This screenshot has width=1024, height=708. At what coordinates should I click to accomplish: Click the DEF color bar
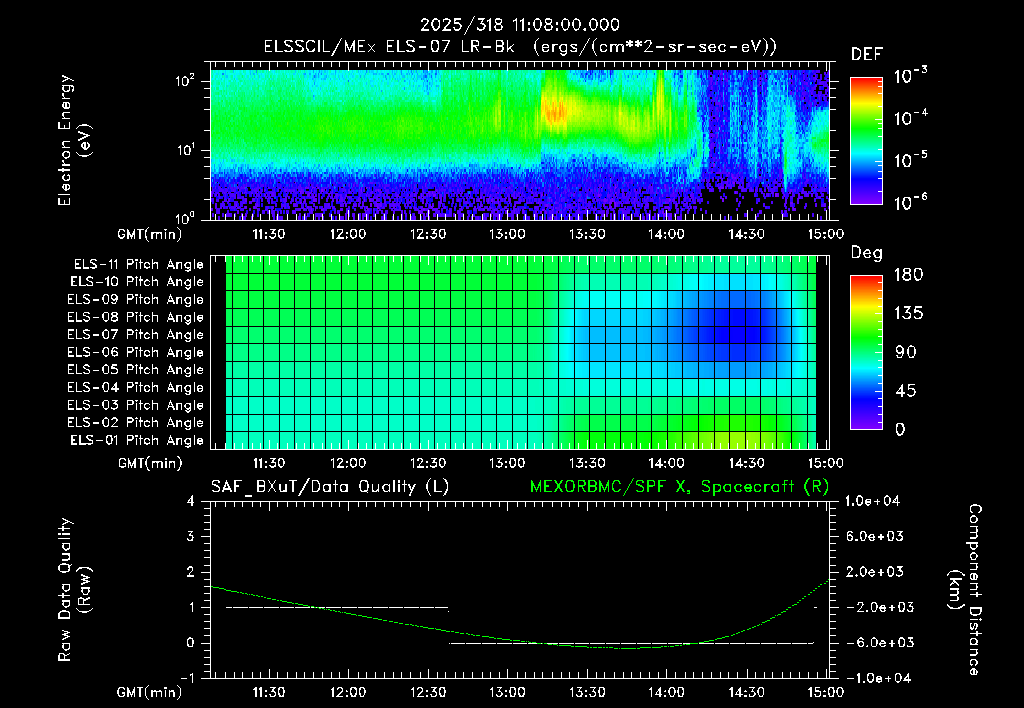[866, 140]
